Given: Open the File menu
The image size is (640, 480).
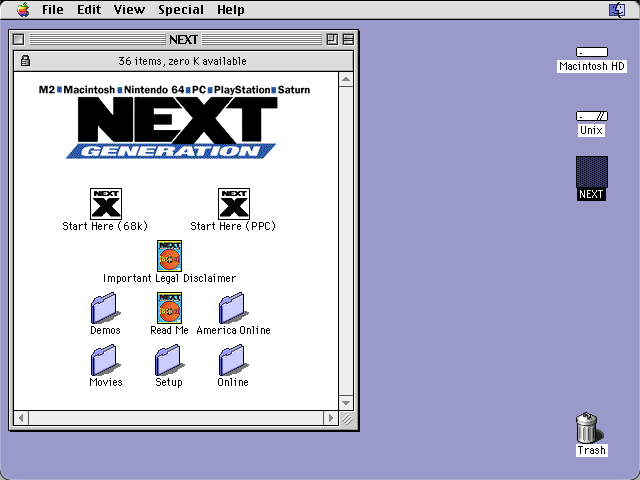Looking at the screenshot, I should click(53, 9).
